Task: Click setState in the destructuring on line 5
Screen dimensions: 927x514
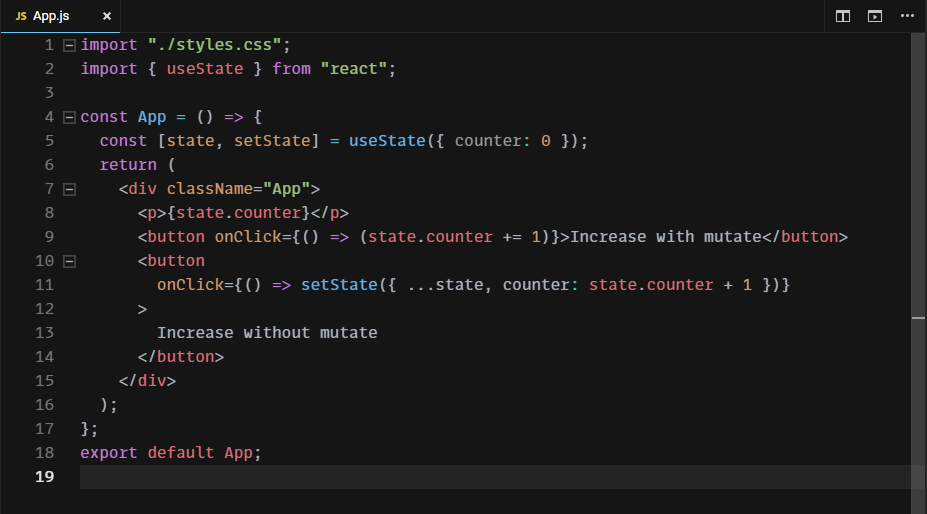Action: [x=272, y=141]
